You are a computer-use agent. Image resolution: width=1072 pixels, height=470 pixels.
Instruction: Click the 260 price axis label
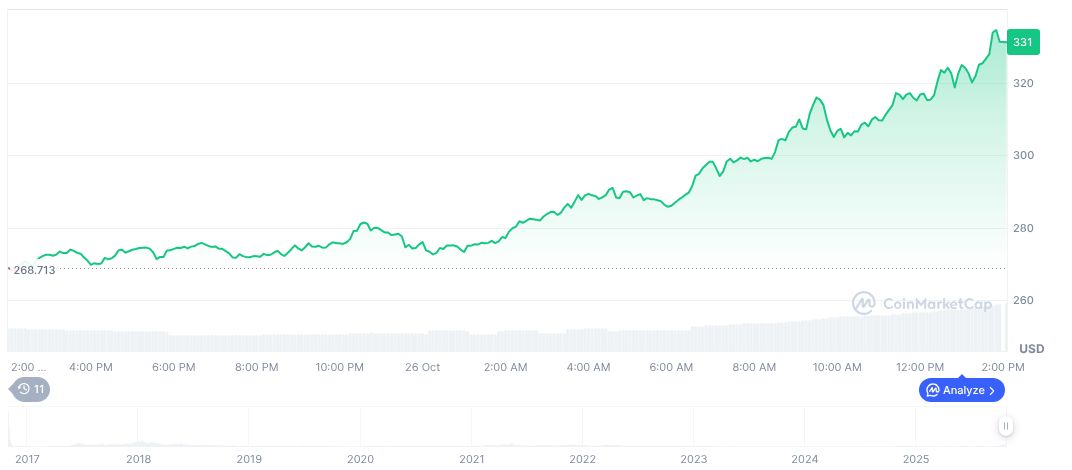click(1022, 300)
